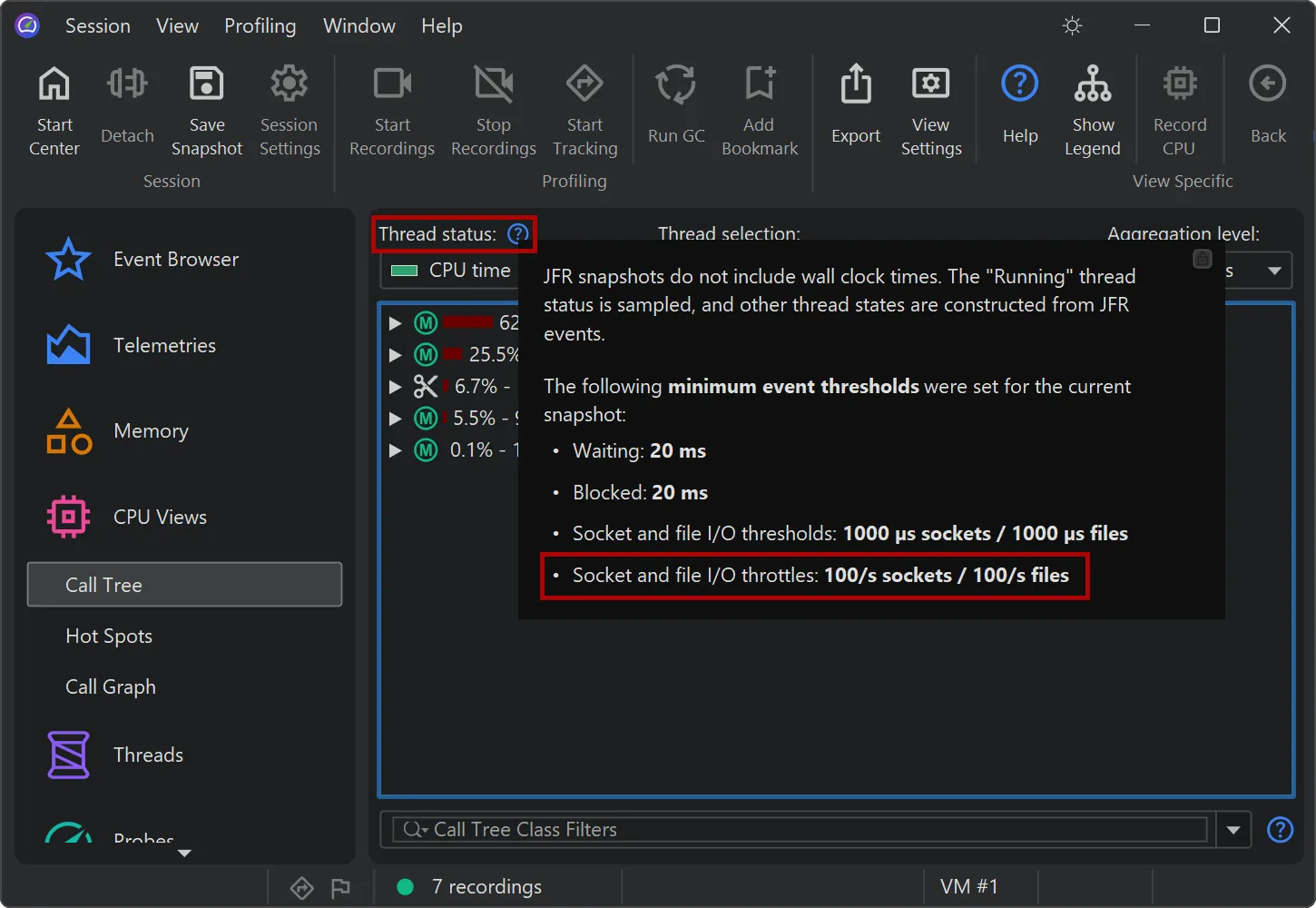This screenshot has width=1316, height=908.
Task: Click the green CPU time color swatch
Action: click(x=403, y=270)
